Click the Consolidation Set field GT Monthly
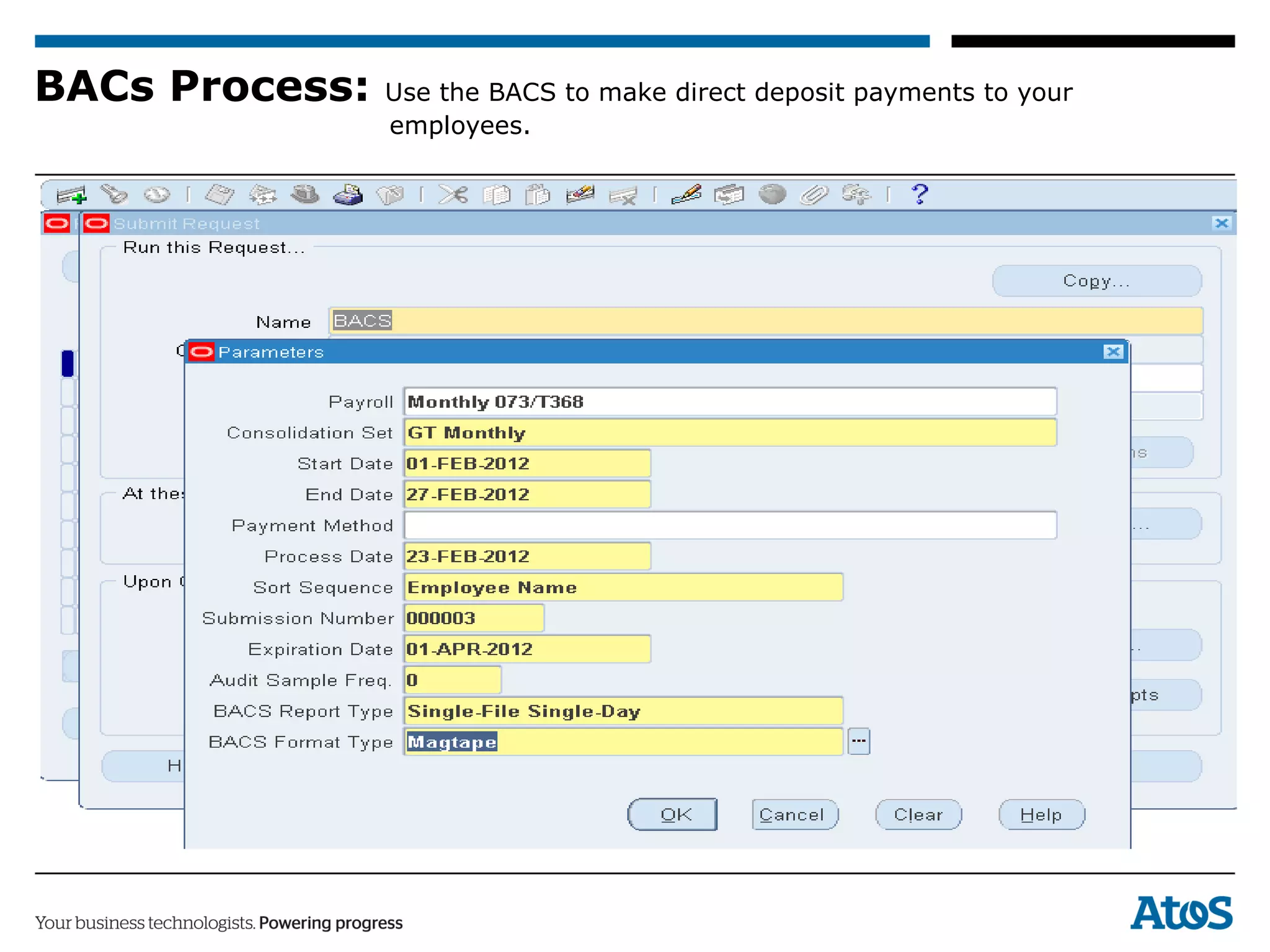Image resolution: width=1270 pixels, height=952 pixels. [730, 433]
